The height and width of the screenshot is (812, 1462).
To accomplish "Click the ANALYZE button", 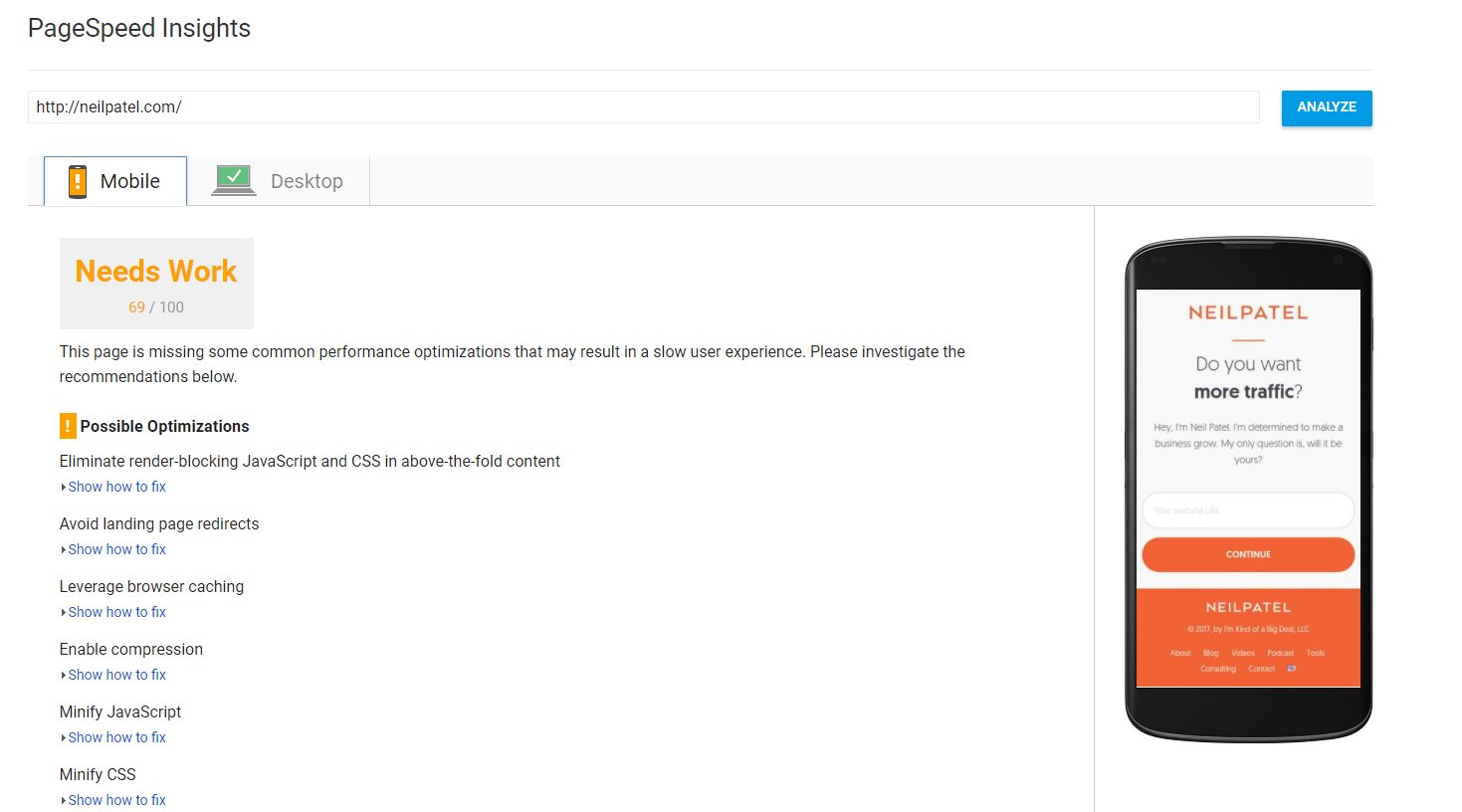I will pyautogui.click(x=1327, y=107).
